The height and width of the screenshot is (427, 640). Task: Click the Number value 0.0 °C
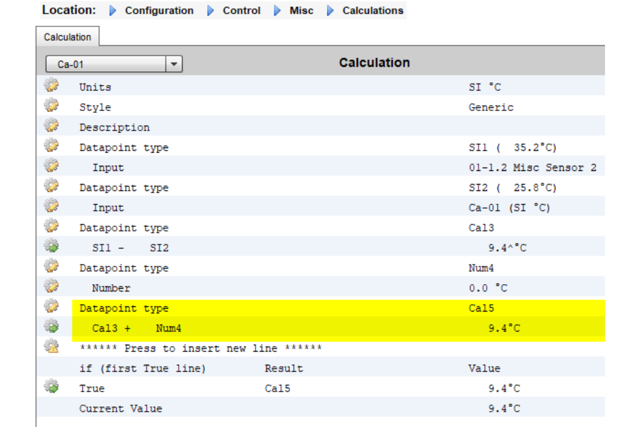490,288
